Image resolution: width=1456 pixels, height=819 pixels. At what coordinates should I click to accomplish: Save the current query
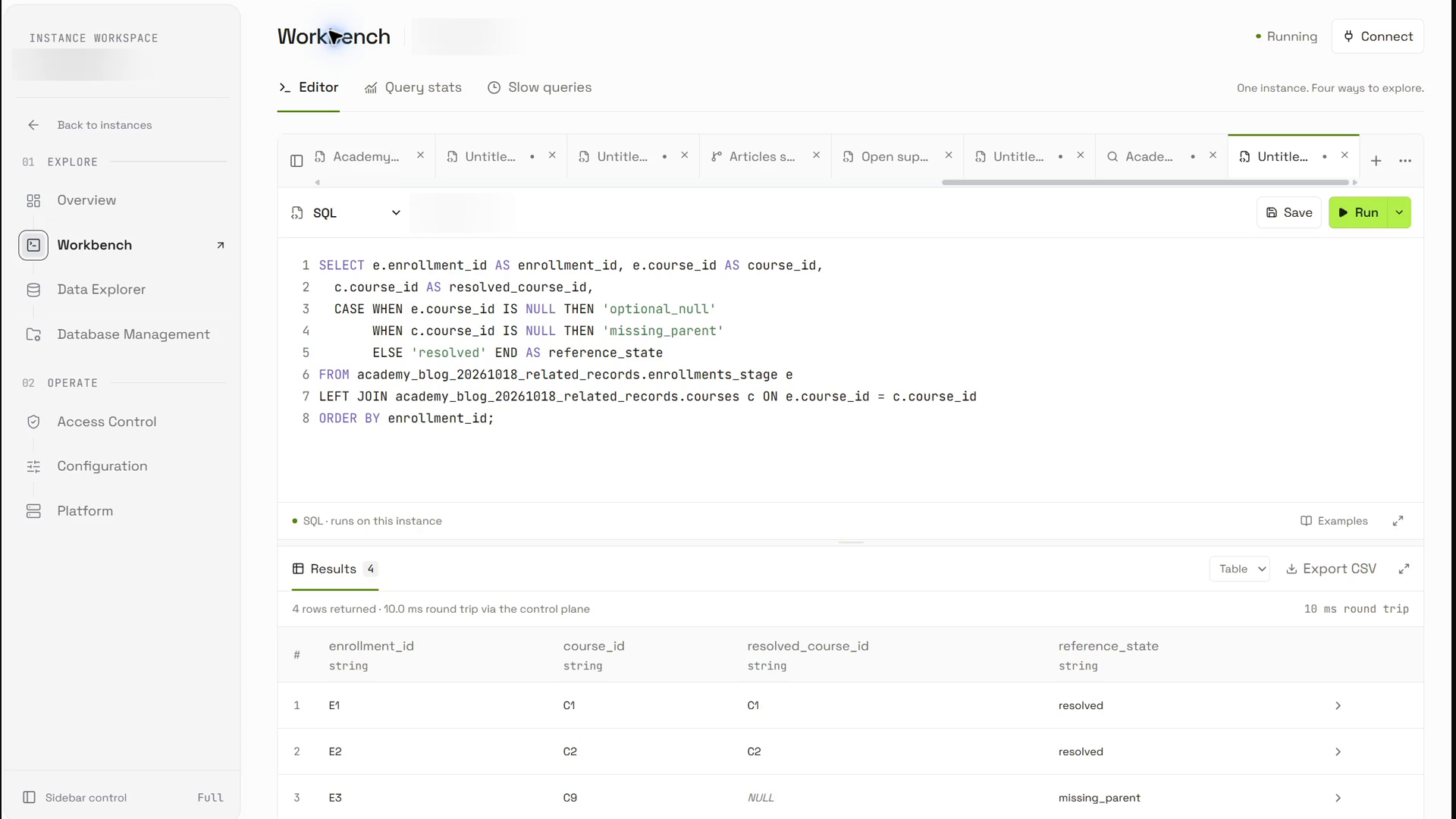point(1289,213)
